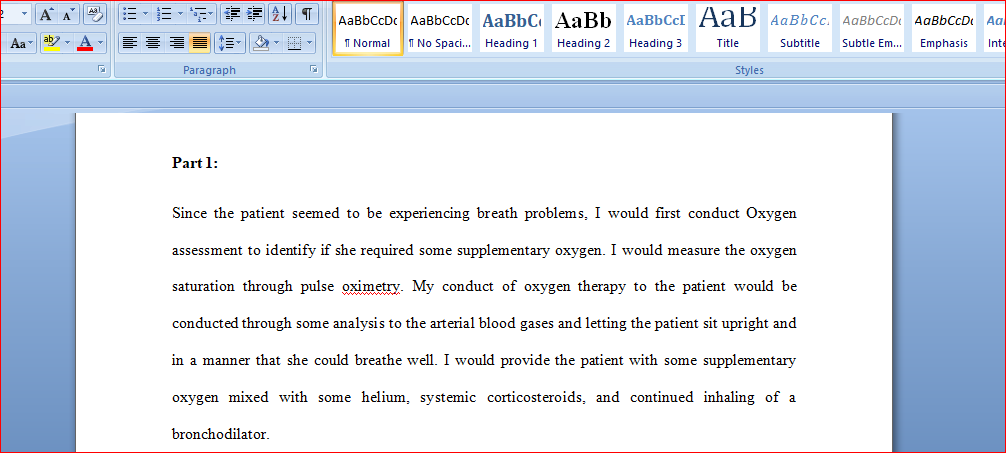Screen dimensions: 1006x453
Task: Open the Shading color dropdown arrow
Action: point(277,44)
